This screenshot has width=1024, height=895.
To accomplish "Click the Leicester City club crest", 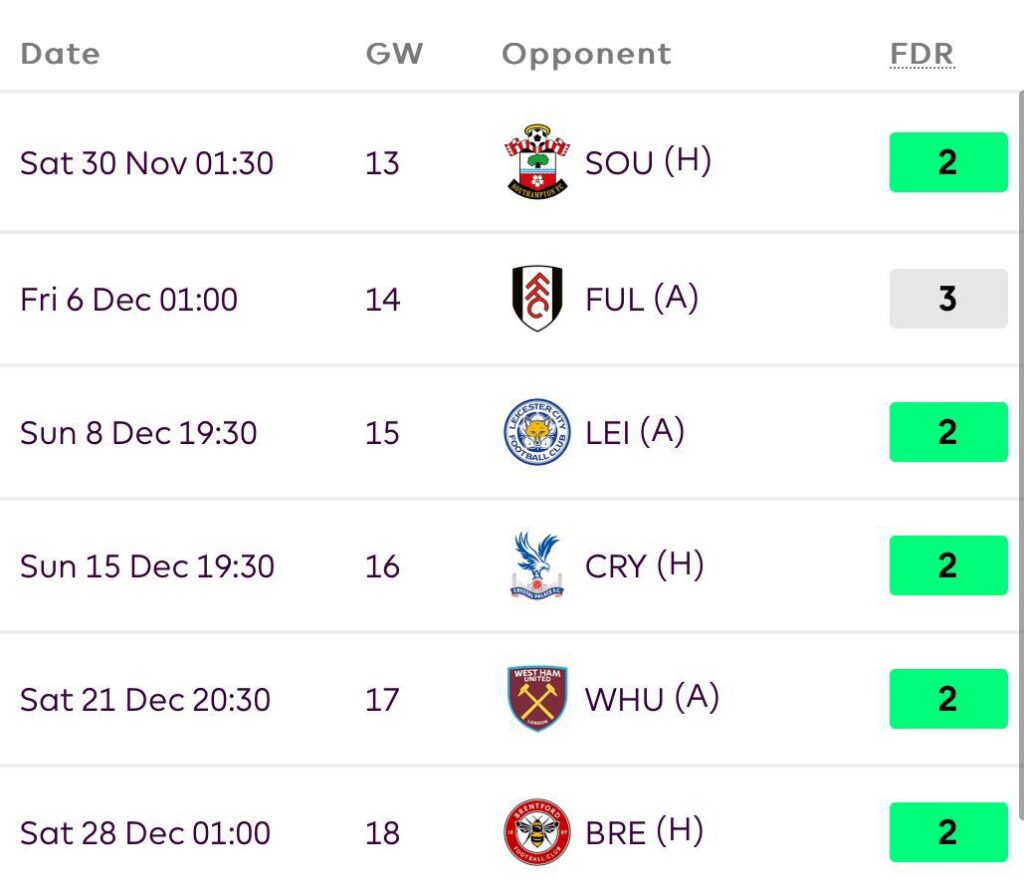I will pos(537,432).
